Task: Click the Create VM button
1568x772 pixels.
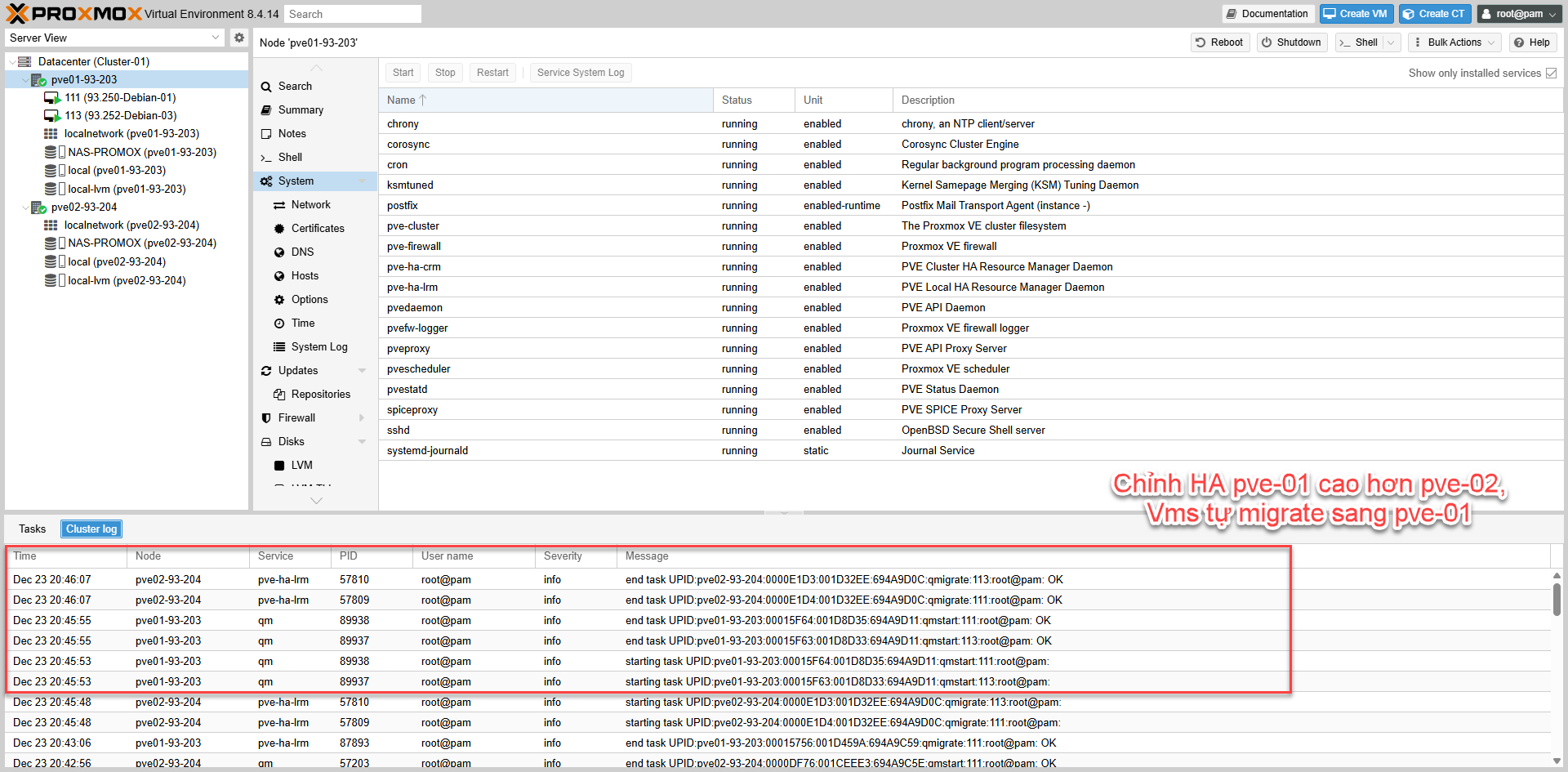Action: [x=1356, y=14]
